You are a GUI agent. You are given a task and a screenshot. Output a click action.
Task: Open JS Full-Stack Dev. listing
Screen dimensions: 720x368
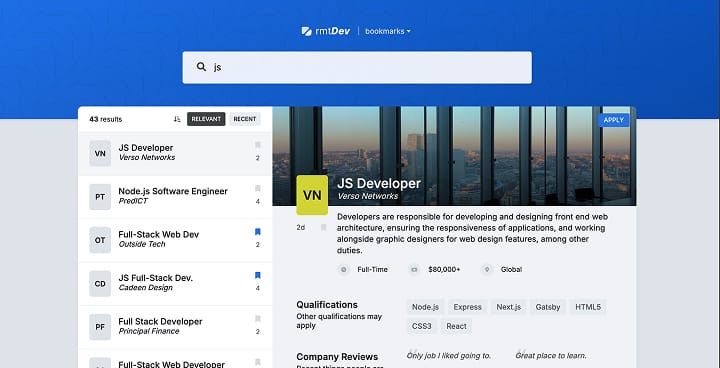(x=175, y=283)
